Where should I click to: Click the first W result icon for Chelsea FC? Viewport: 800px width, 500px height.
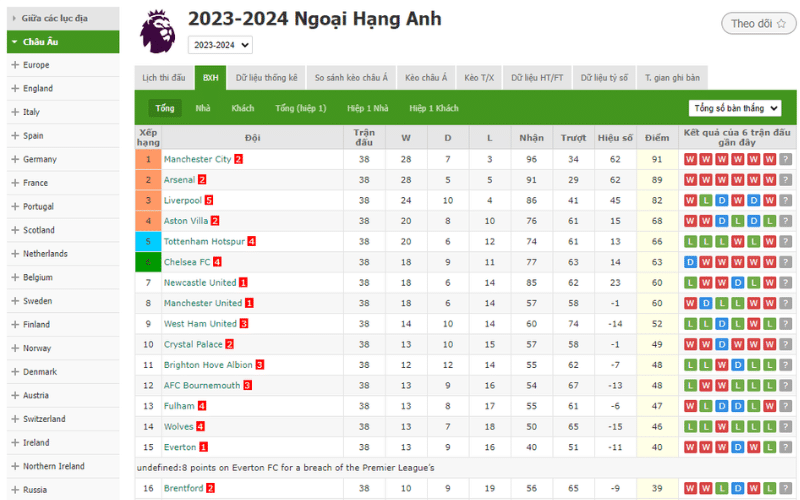pos(706,262)
